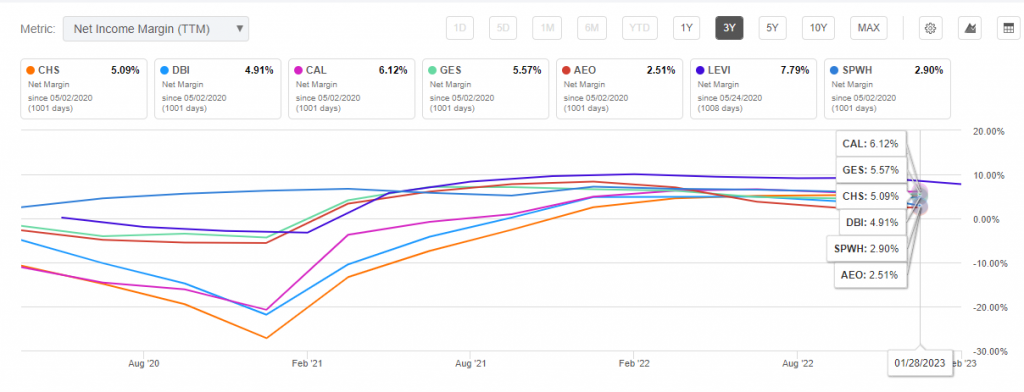Toggle the CHS series legend card
The image size is (1024, 392).
(x=84, y=89)
